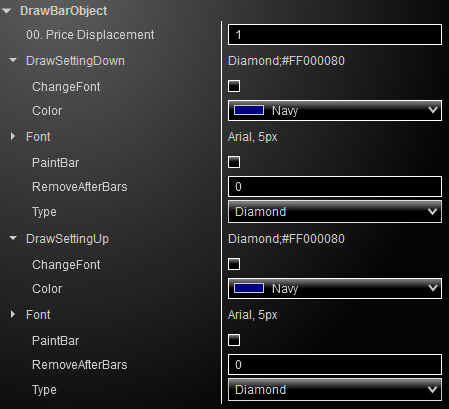Tick PaintBar checkbox in DrawSettingUp
Viewport: 449px width, 409px height.
pyautogui.click(x=234, y=340)
